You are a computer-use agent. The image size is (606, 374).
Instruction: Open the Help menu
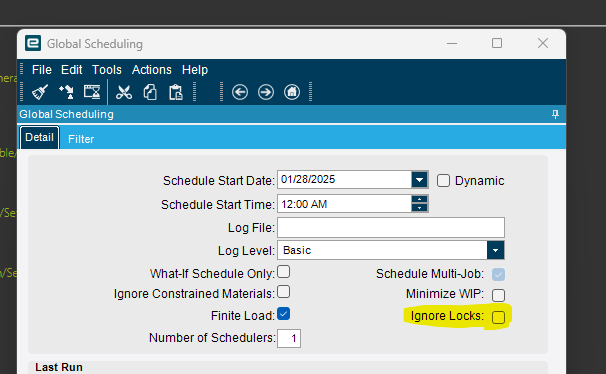(x=195, y=70)
